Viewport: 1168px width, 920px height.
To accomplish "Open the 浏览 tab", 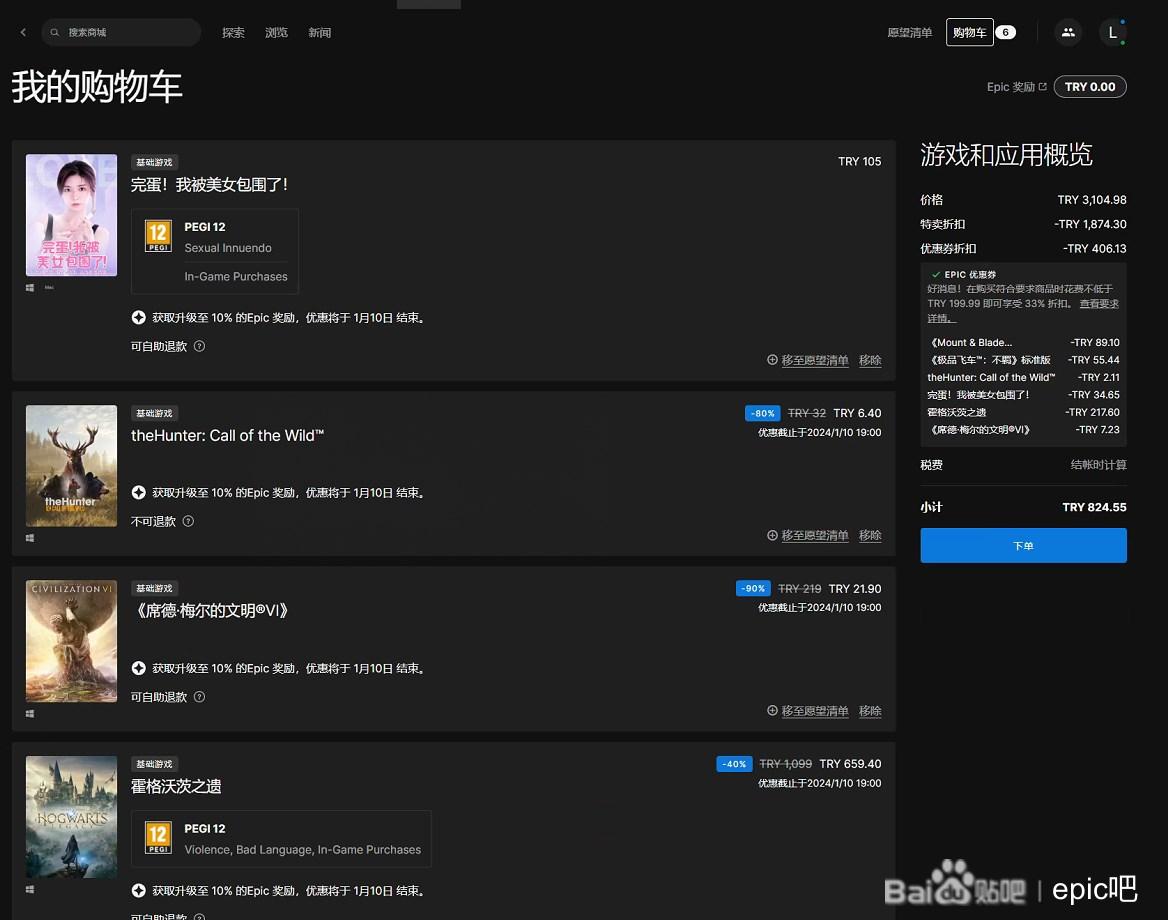I will click(x=276, y=32).
